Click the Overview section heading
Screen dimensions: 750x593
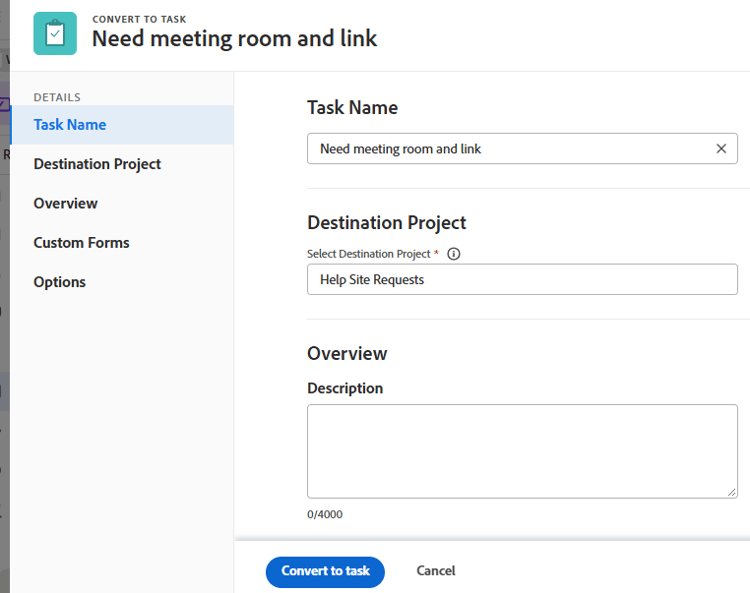pos(347,353)
